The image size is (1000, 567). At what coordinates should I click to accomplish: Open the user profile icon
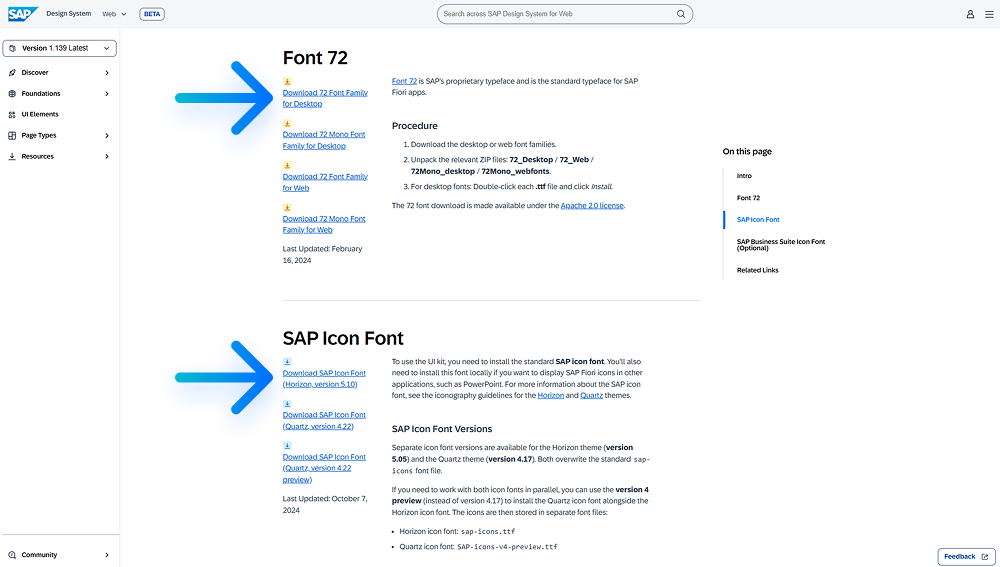[970, 14]
